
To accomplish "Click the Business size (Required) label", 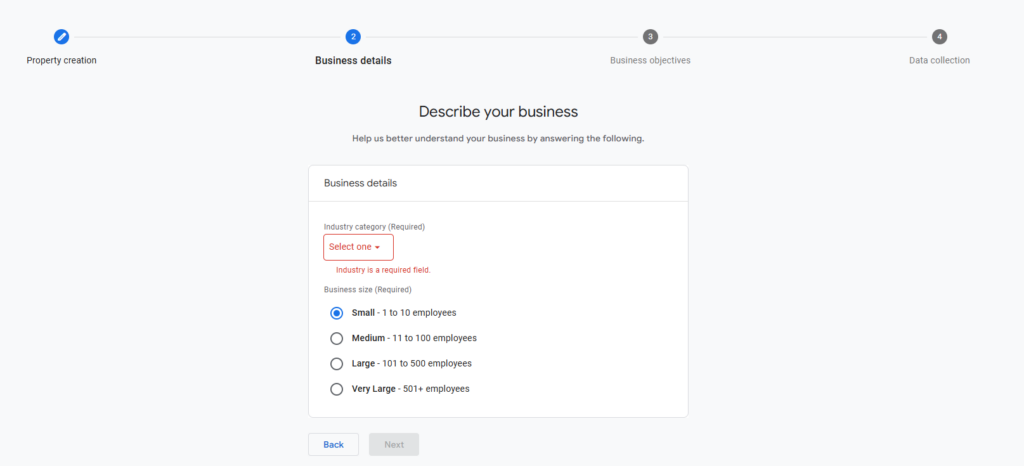I will [x=368, y=289].
